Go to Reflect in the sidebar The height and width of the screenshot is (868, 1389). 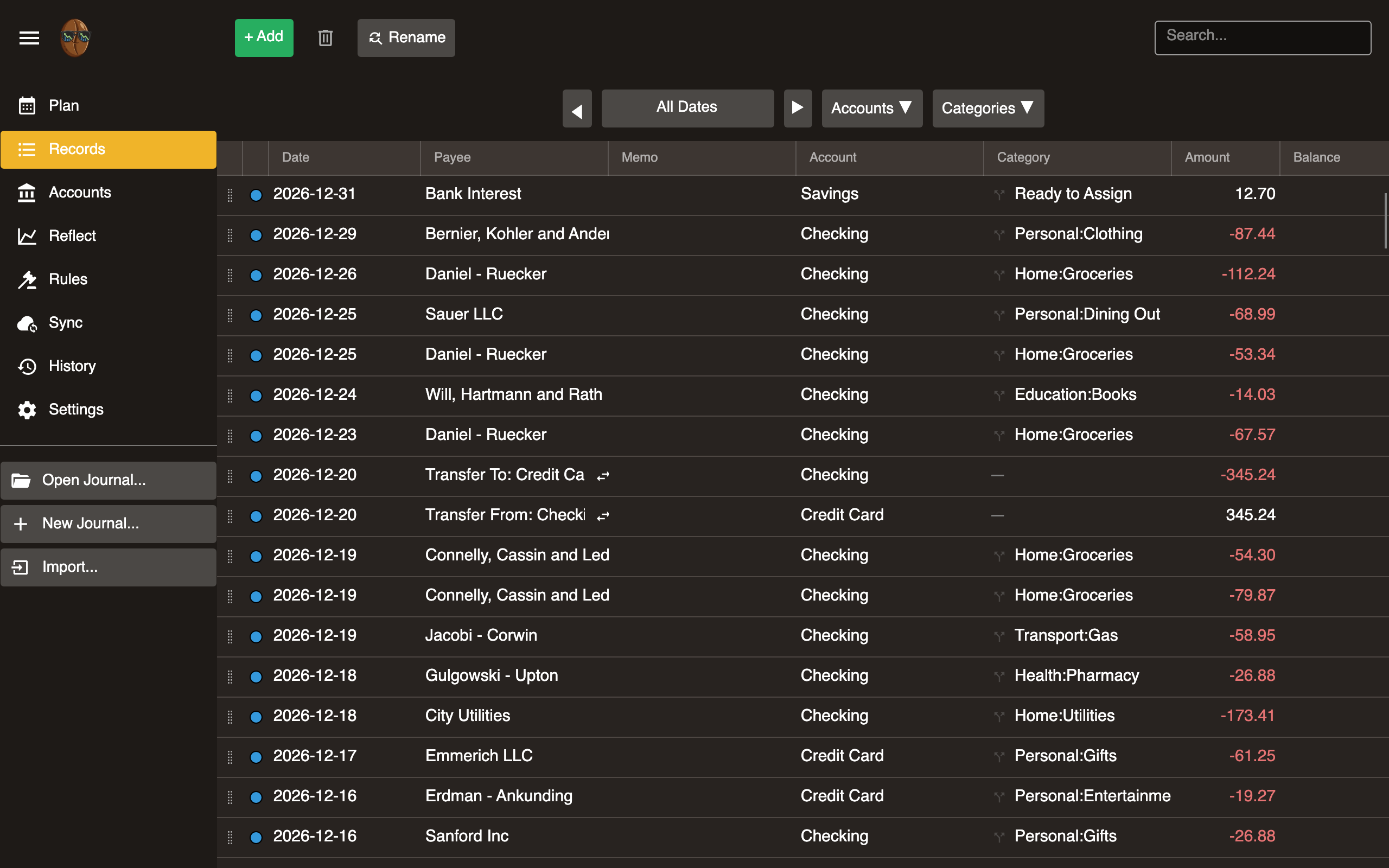[72, 236]
